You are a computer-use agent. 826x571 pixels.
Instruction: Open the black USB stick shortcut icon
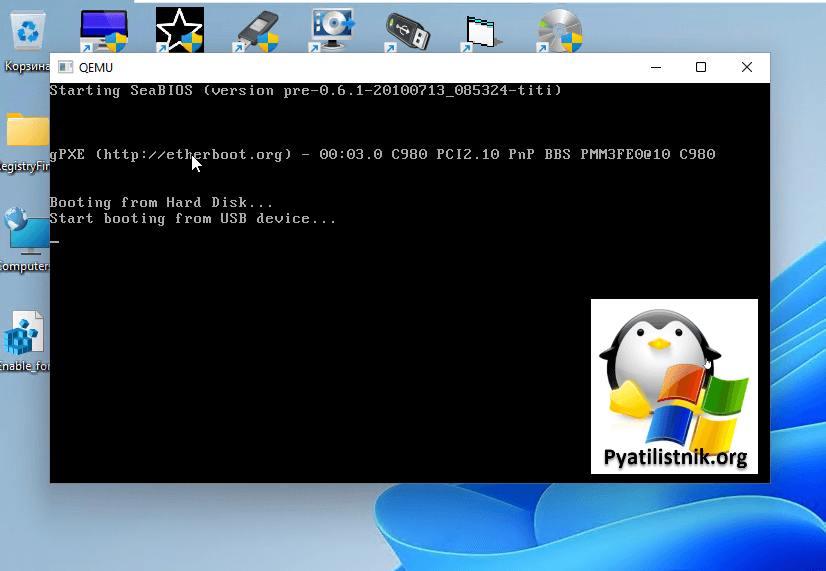[408, 30]
